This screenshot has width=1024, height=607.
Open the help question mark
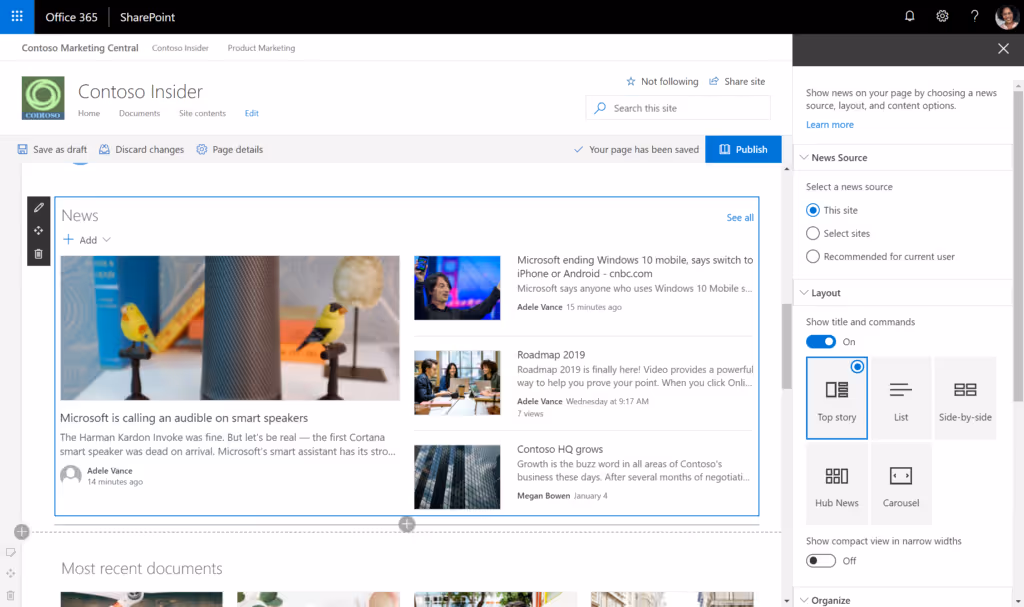click(974, 16)
